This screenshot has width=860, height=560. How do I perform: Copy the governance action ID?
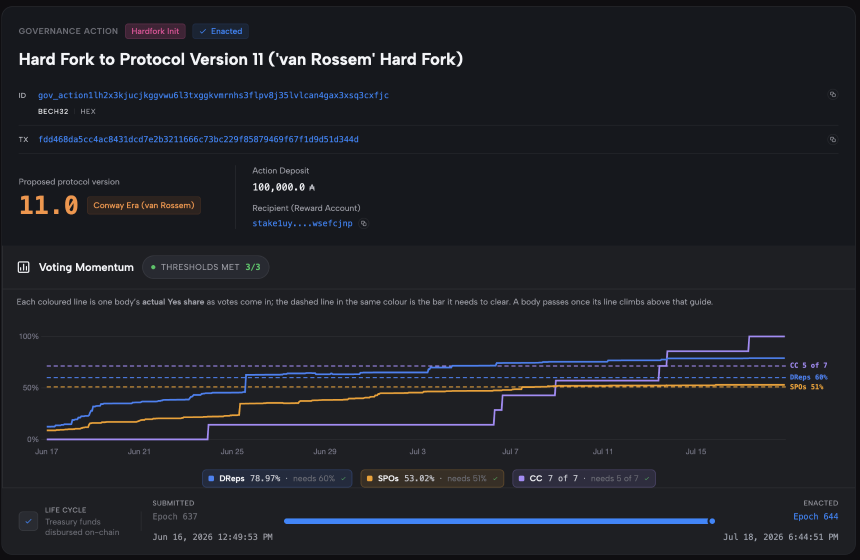(833, 94)
